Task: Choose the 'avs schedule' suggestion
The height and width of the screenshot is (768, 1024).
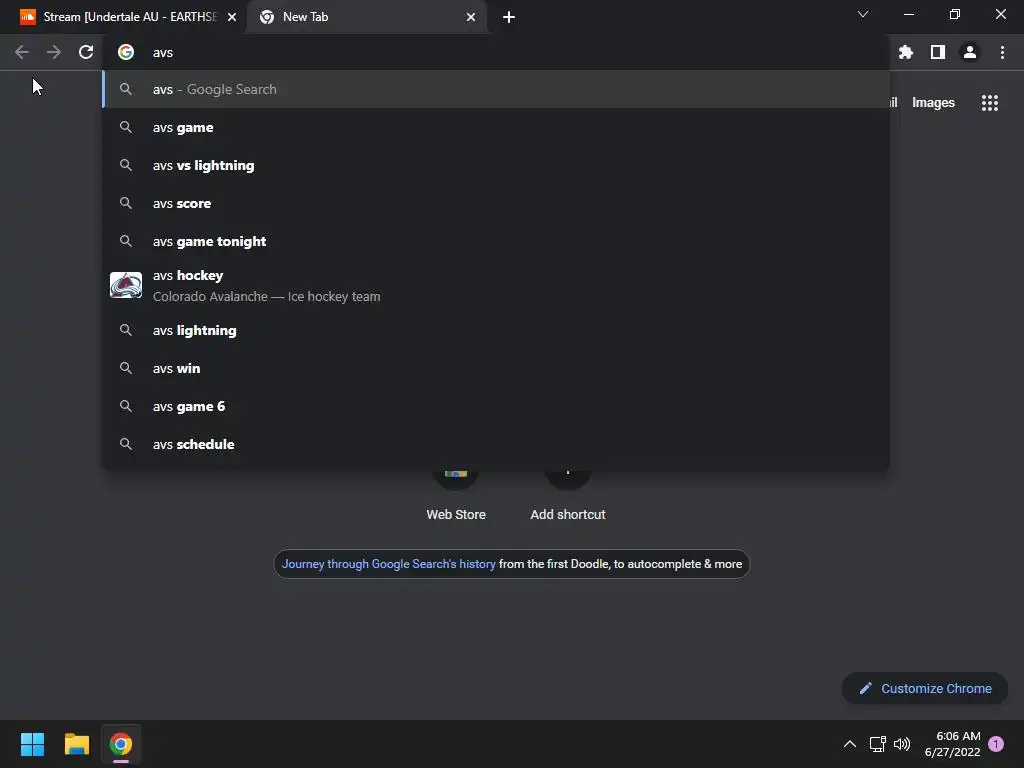Action: [x=496, y=444]
